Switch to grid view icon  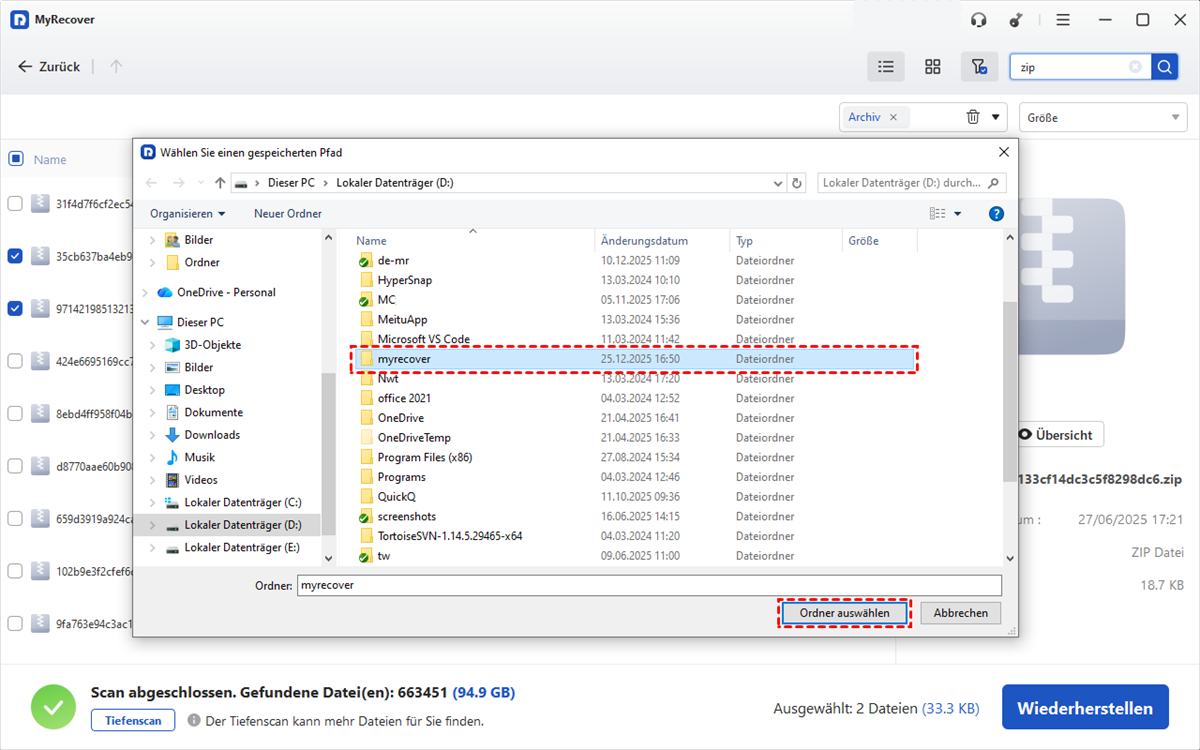(932, 67)
